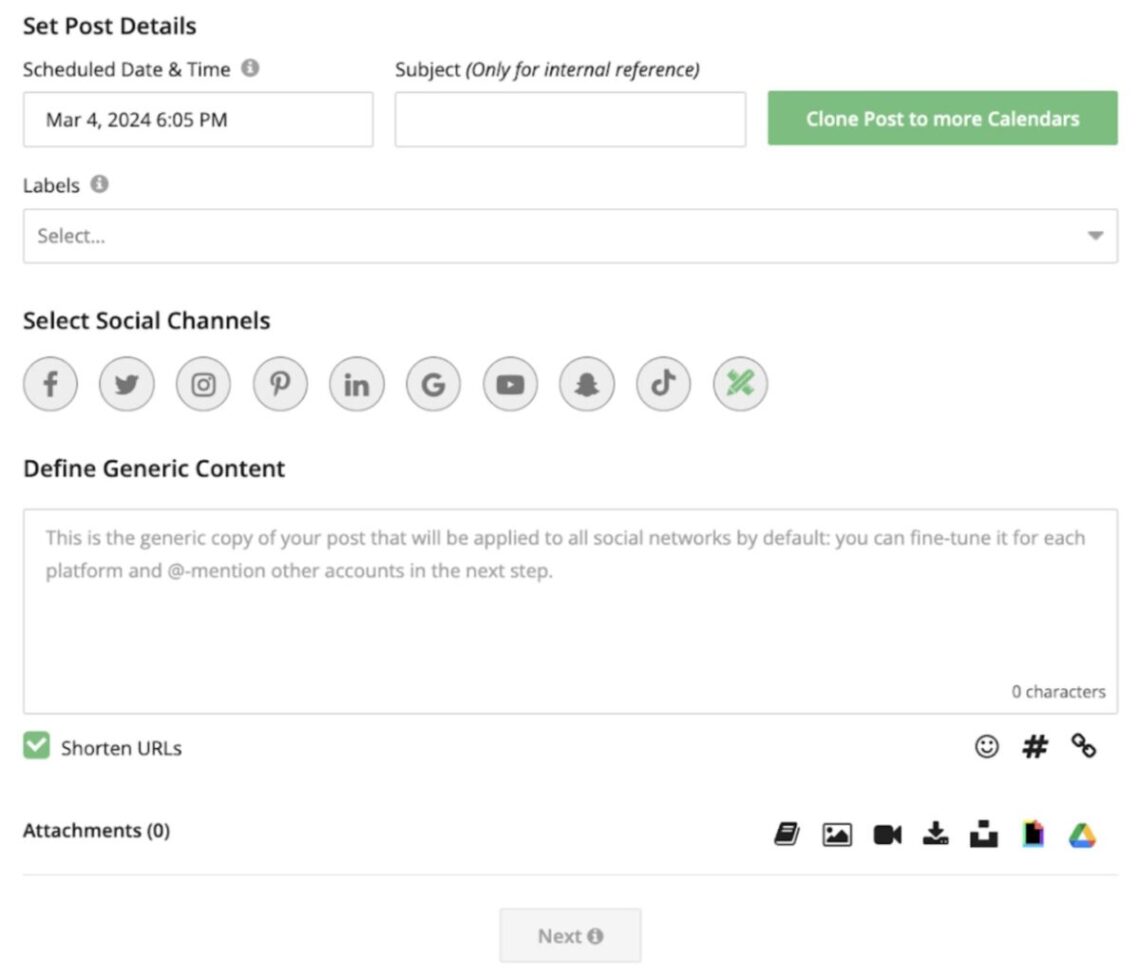Switch to the Snapchat channel

pyautogui.click(x=586, y=383)
